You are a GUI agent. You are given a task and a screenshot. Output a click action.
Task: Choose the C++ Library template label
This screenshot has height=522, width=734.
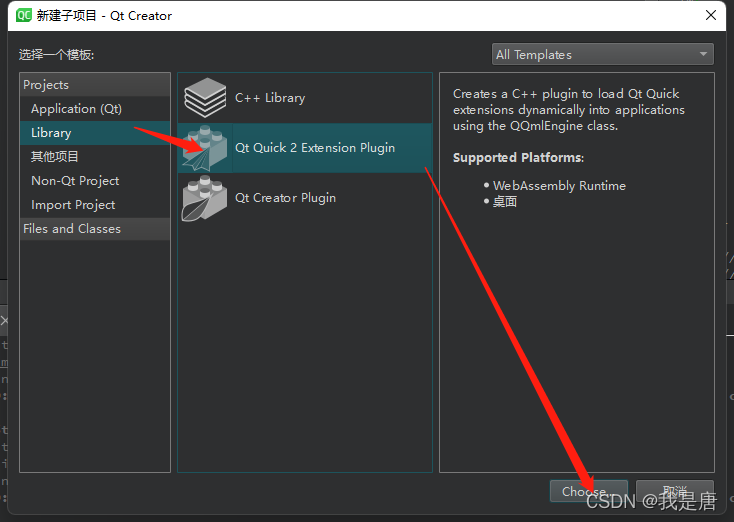pos(270,98)
